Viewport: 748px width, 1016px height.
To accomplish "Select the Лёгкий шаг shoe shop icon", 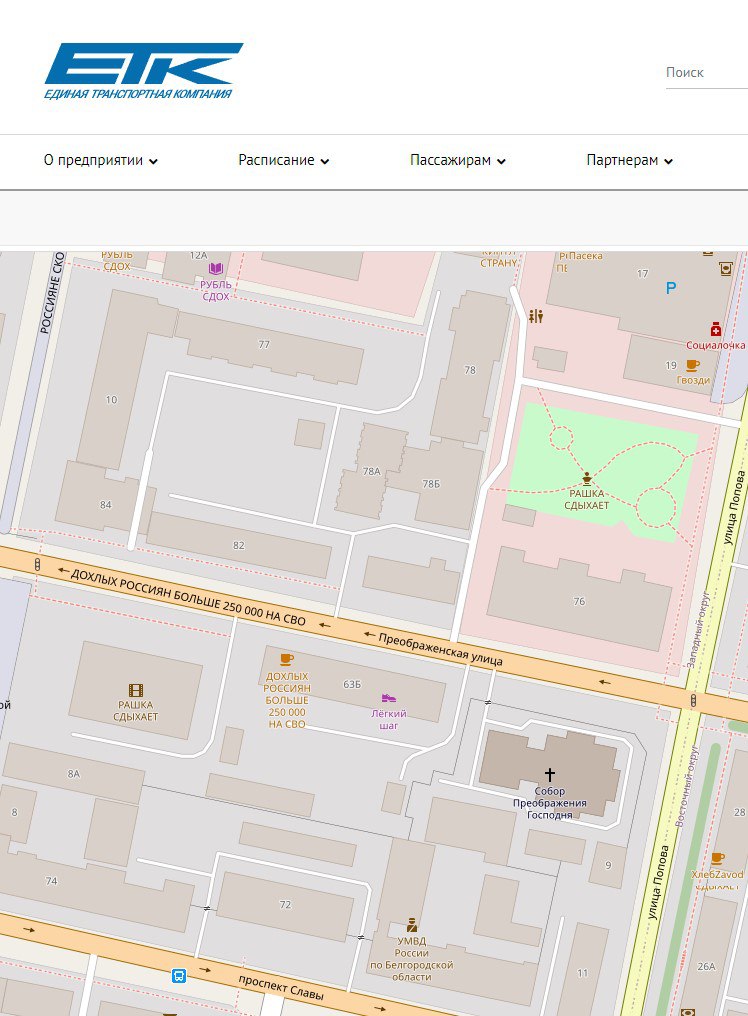I will click(388, 697).
